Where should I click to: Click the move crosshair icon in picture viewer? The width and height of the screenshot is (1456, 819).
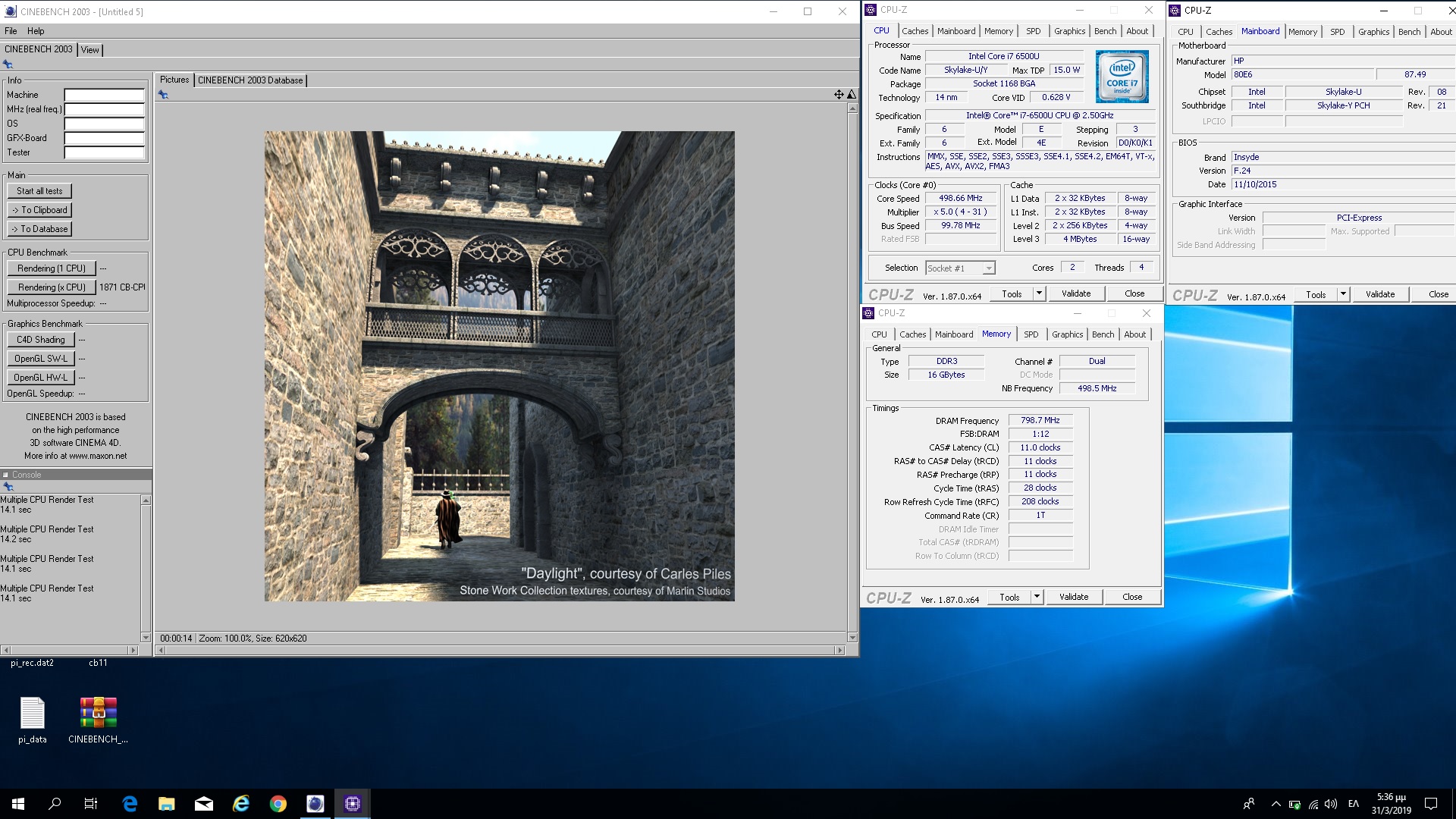[x=839, y=95]
